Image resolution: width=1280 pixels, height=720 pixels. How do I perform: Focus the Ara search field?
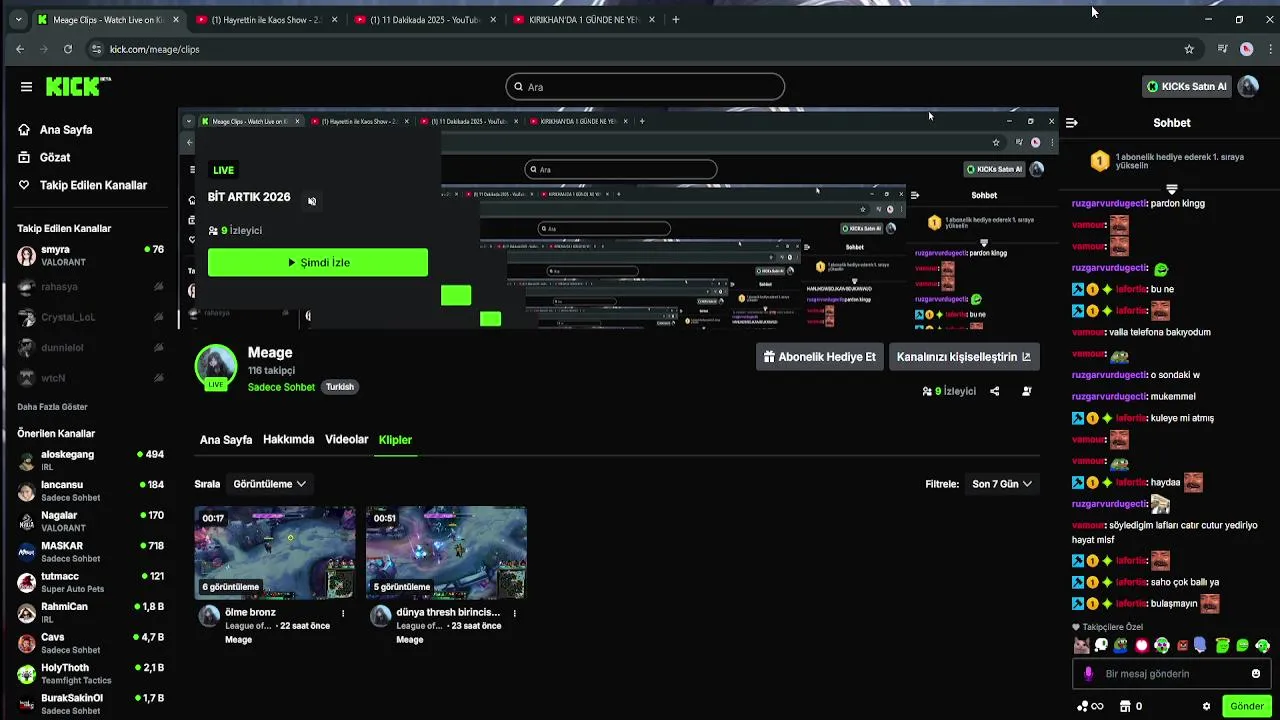coord(645,87)
